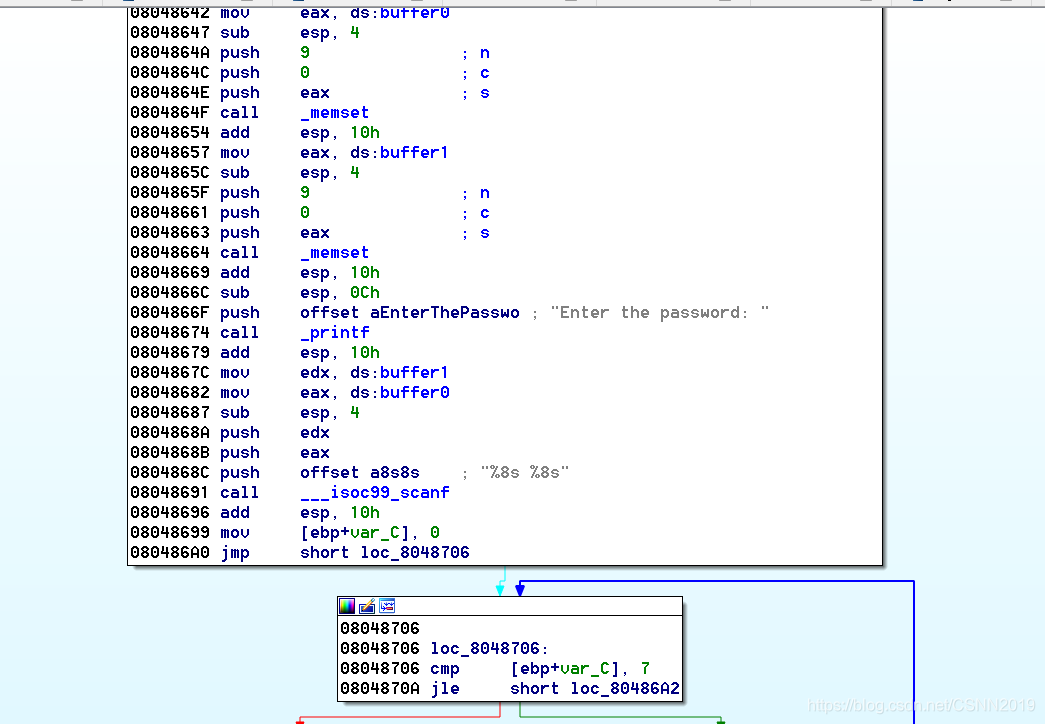The image size is (1045, 724).
Task: Click the pencil edit icon on loc_8048706 node
Action: (x=367, y=606)
